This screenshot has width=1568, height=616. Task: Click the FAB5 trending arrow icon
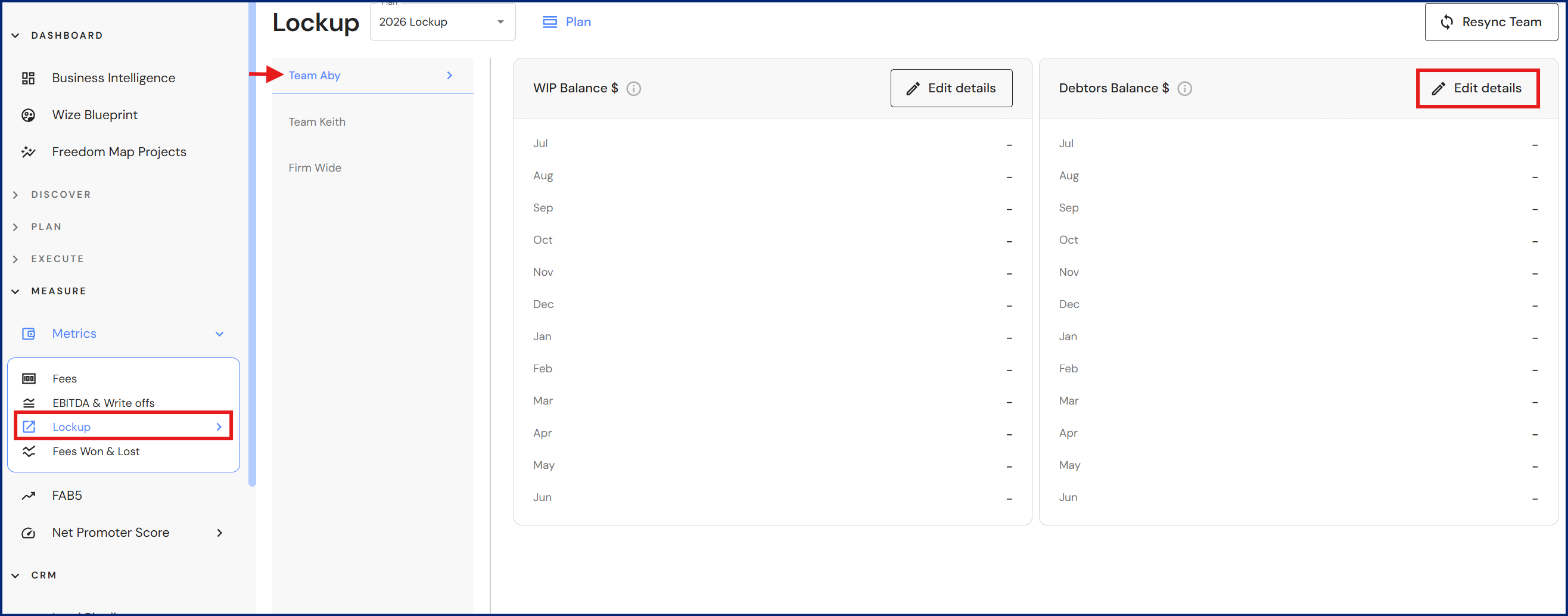28,496
